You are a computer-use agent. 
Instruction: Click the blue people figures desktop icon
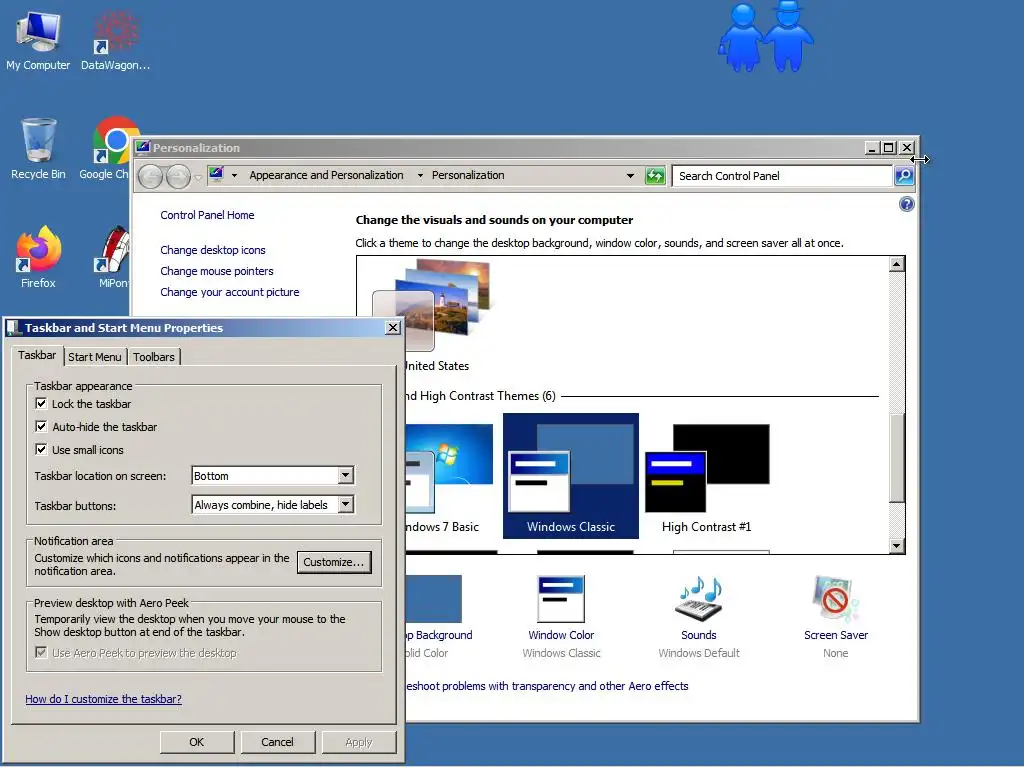coord(765,37)
